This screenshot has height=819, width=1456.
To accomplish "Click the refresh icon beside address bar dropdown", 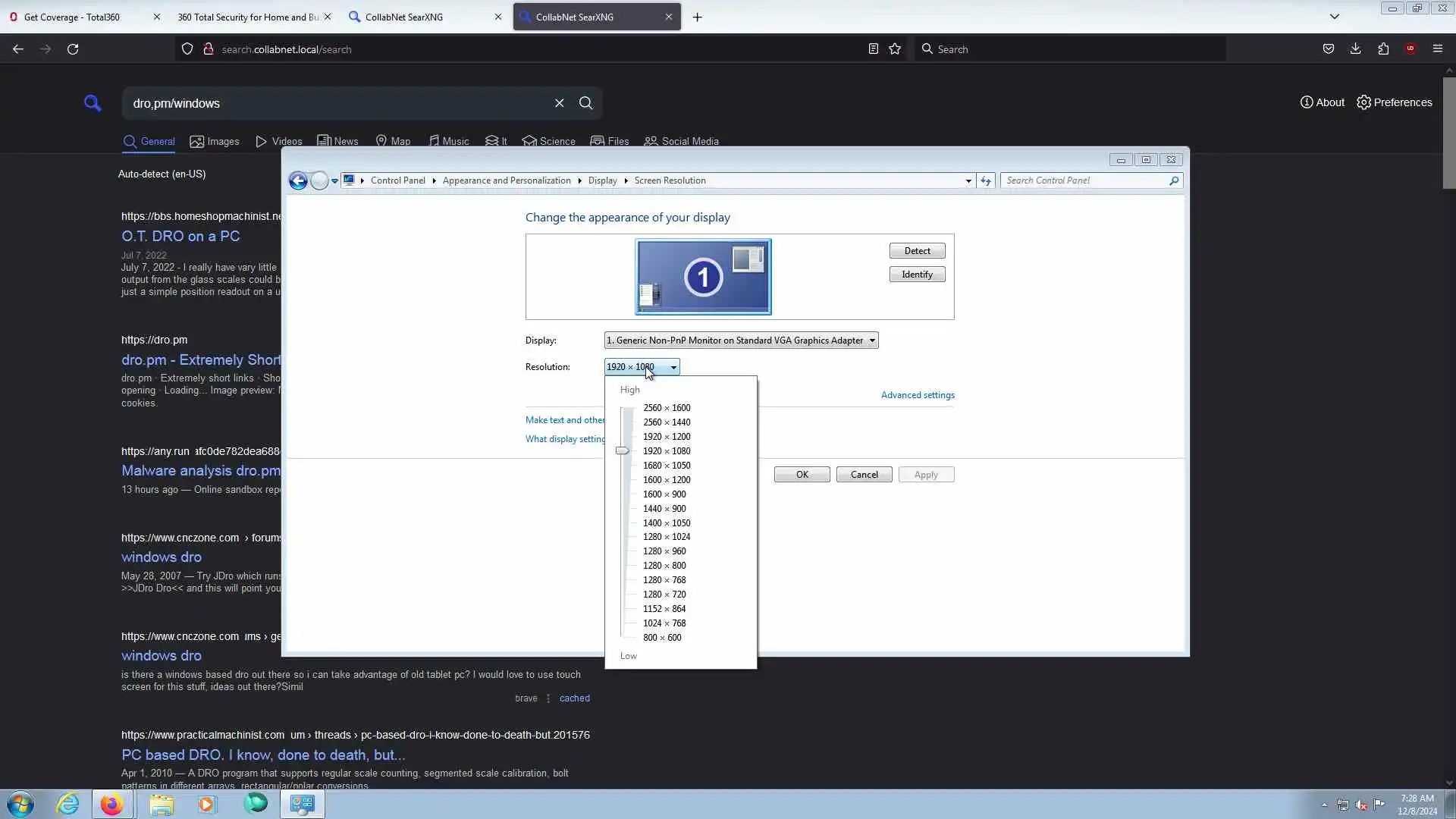I will [986, 180].
